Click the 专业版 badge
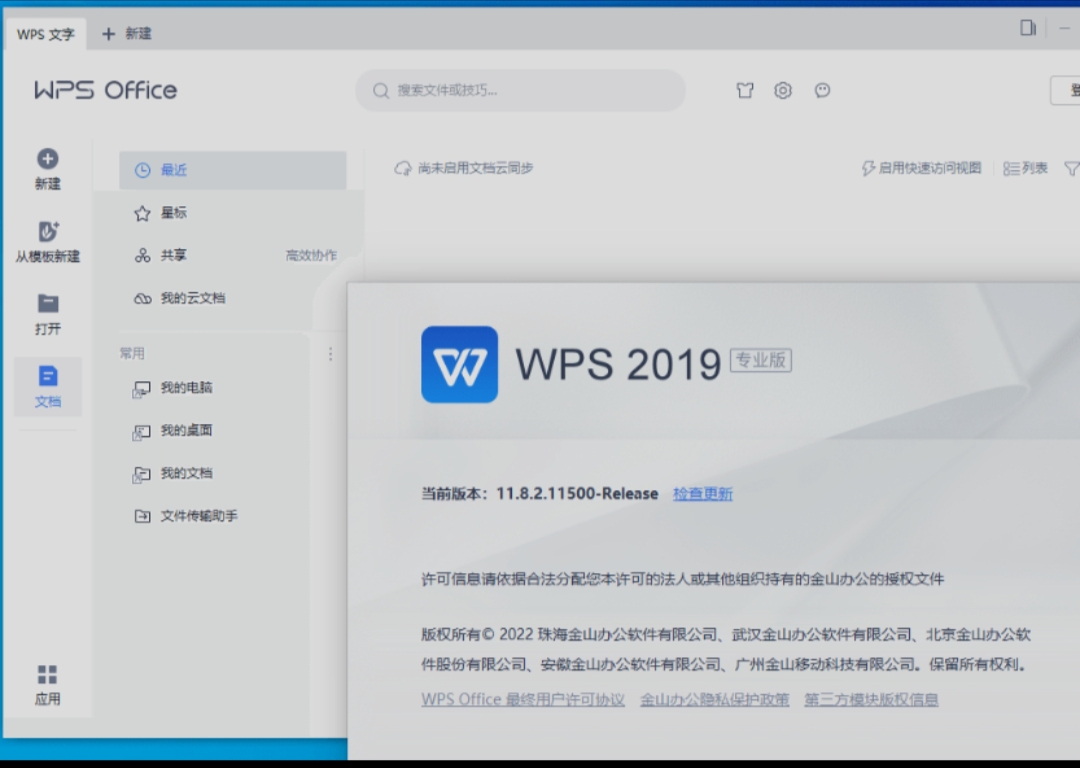This screenshot has width=1080, height=768. (x=760, y=360)
